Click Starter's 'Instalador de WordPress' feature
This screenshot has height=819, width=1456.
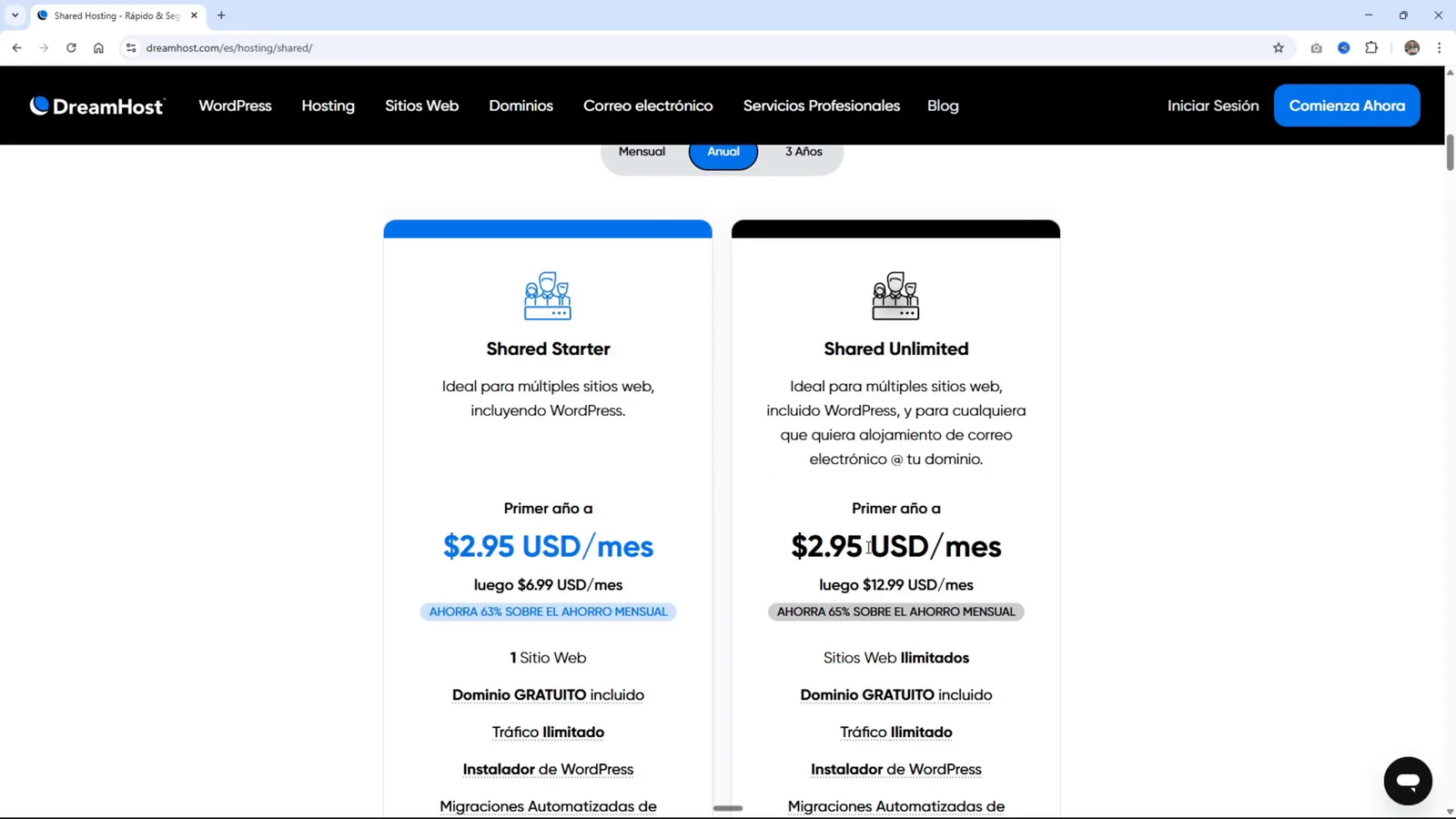tap(548, 769)
